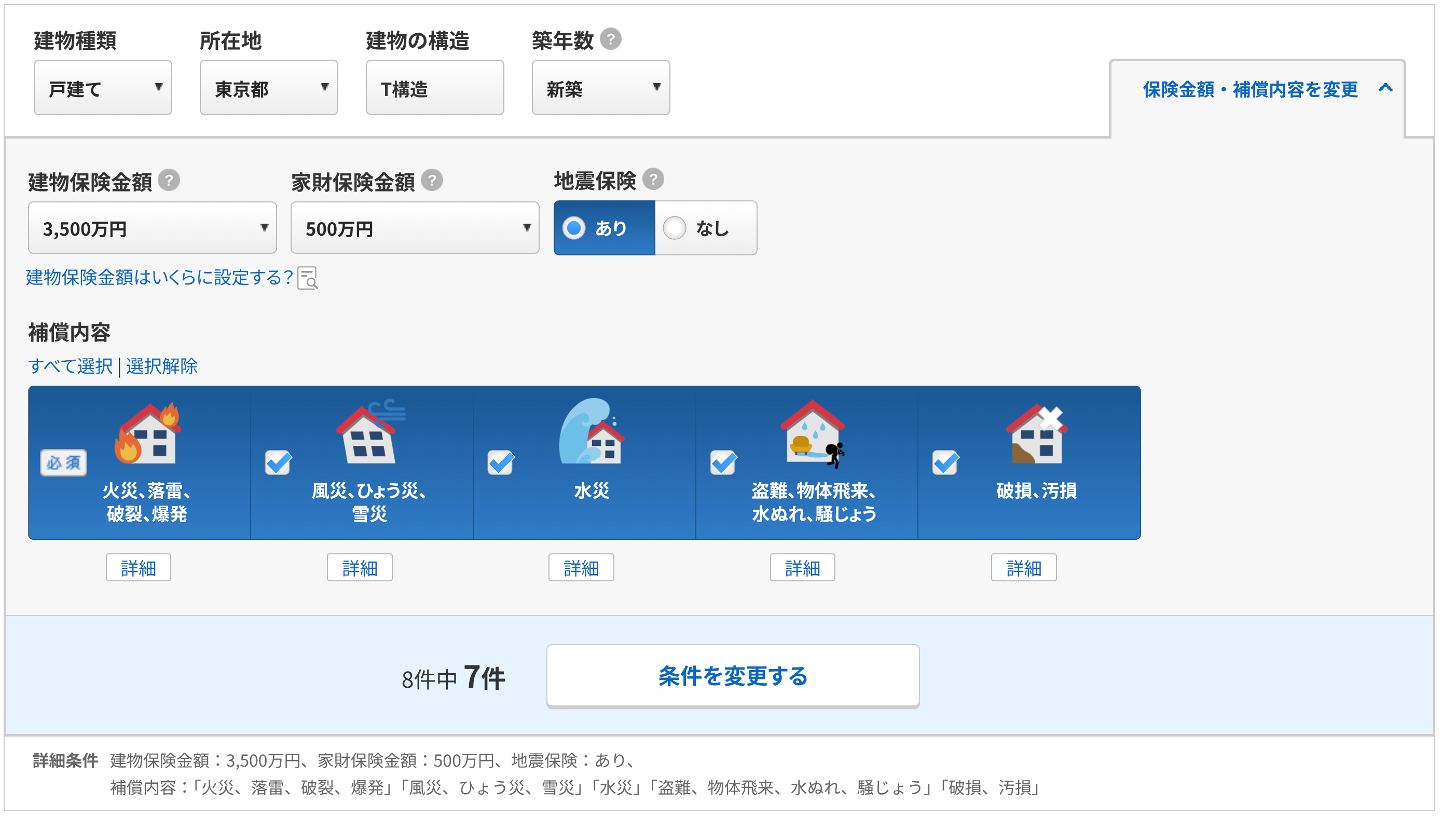Click the T構造 building structure field
Screen dimensions: 1456x817
pyautogui.click(x=435, y=88)
